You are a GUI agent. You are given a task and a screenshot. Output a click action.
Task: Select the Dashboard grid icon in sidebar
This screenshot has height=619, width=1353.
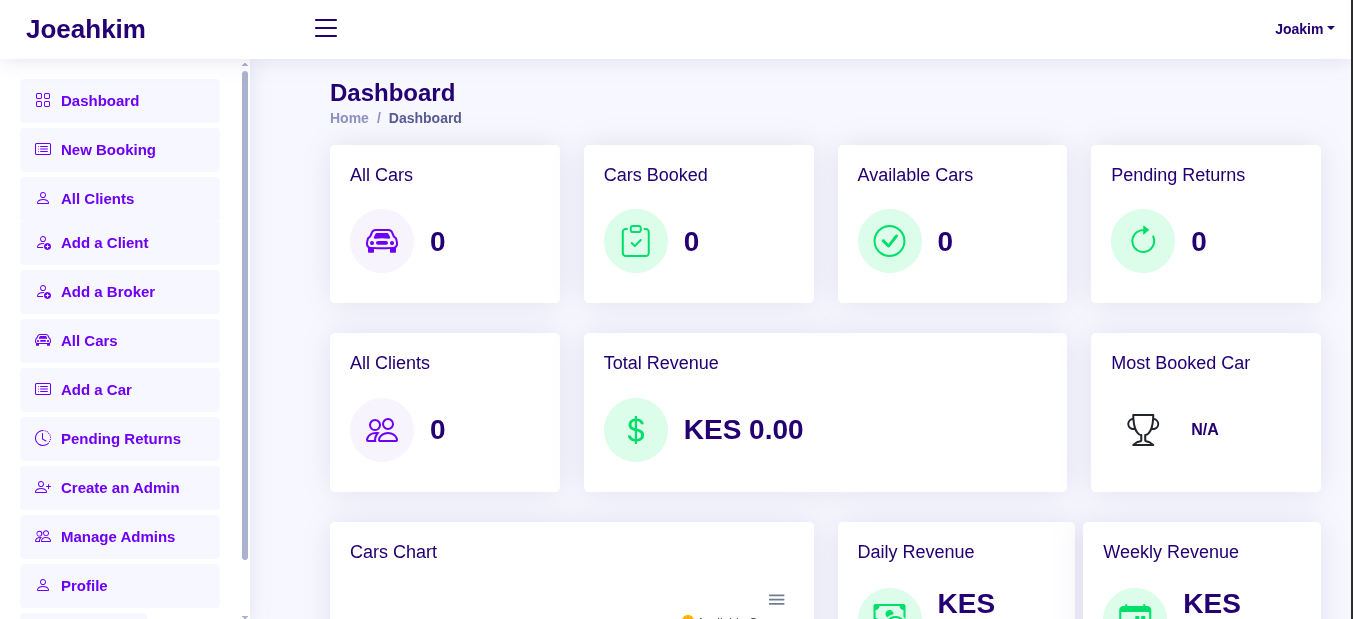coord(42,100)
